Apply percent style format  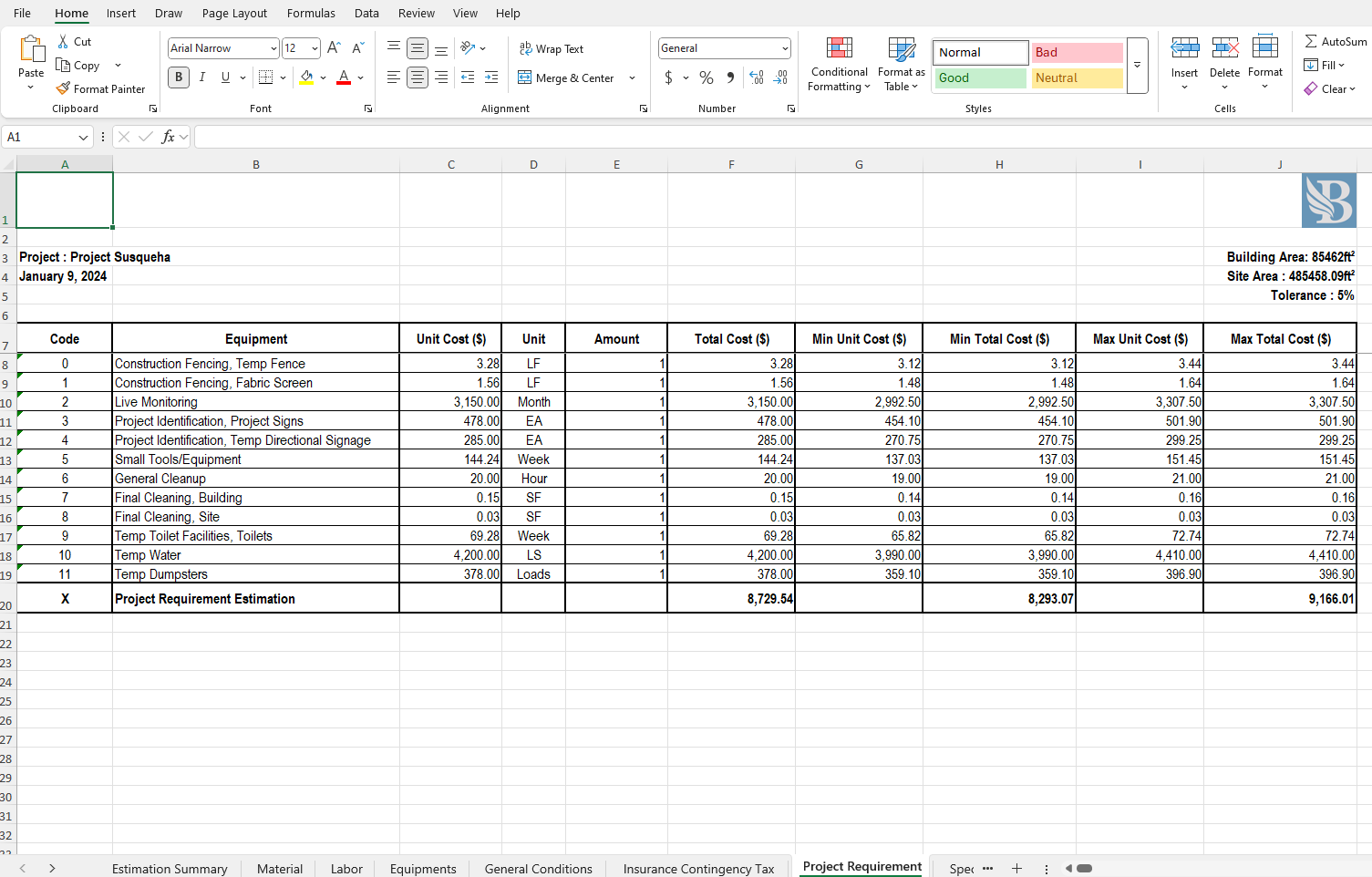pyautogui.click(x=707, y=77)
